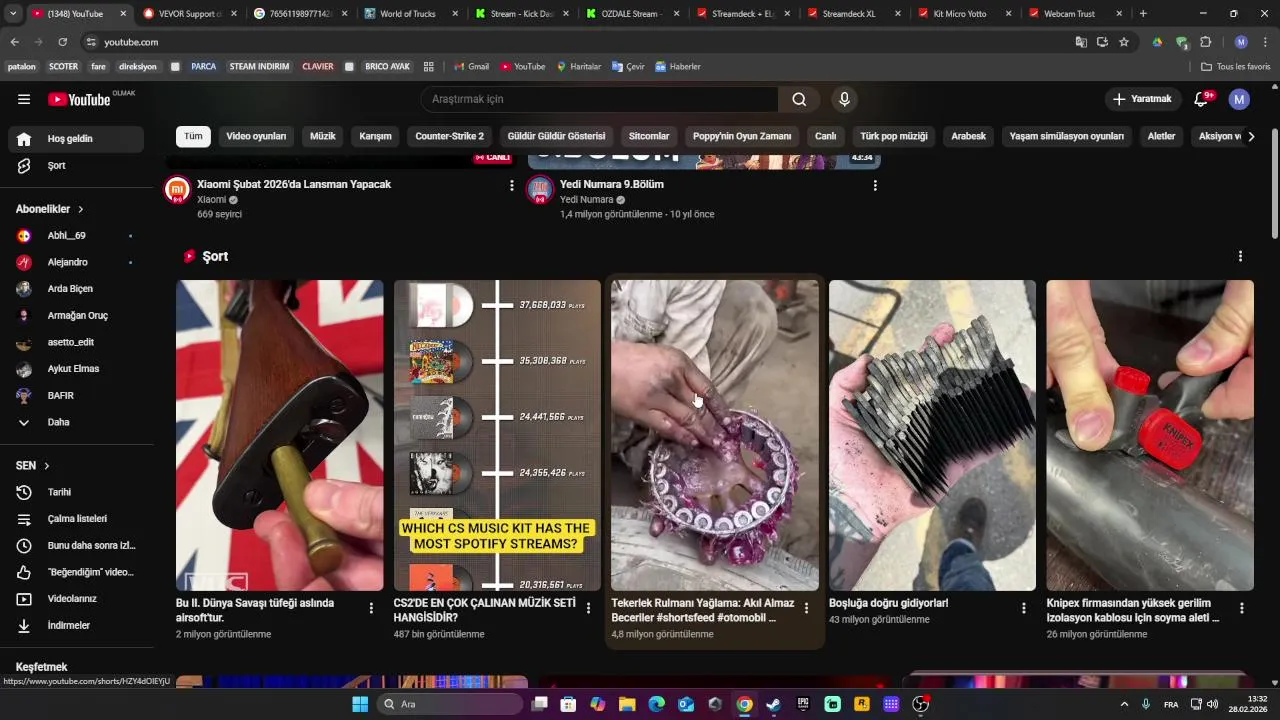Show hidden system tray icons
This screenshot has width=1280, height=720.
1124,704
